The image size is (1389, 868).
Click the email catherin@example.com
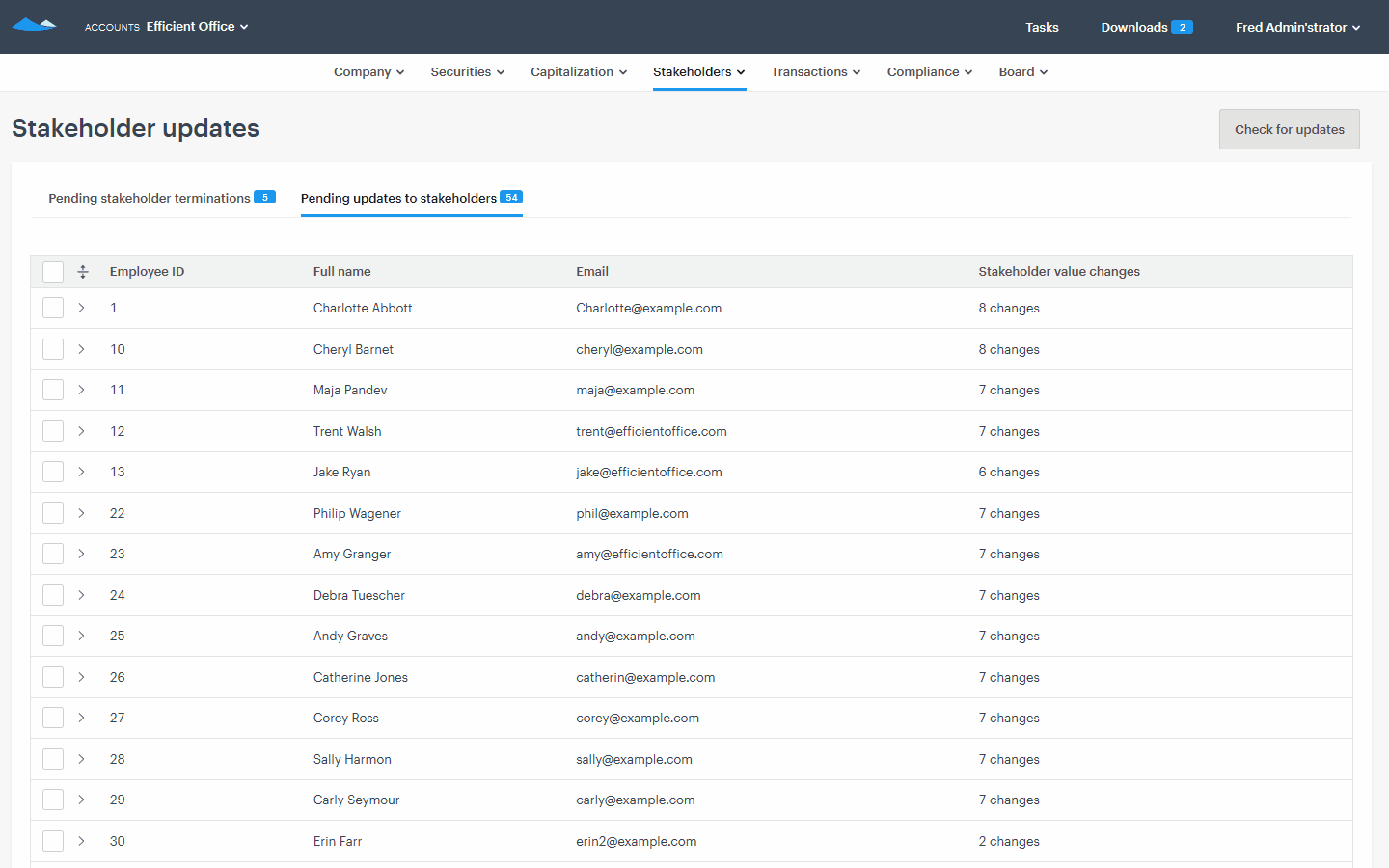(645, 677)
